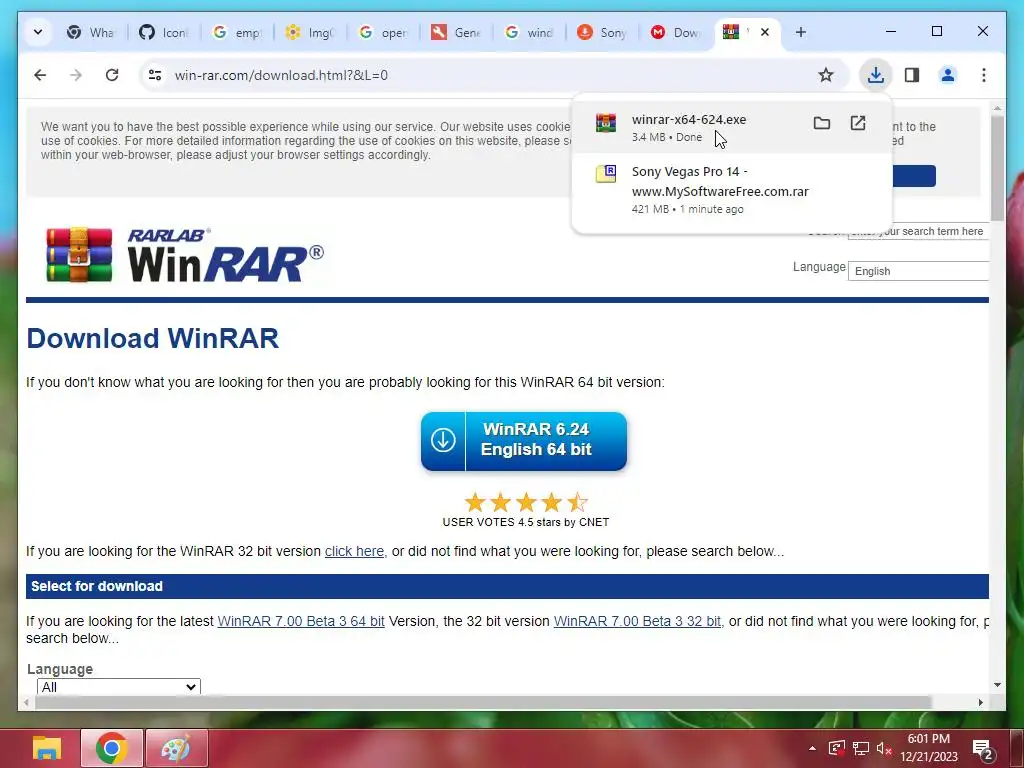Accept cookies with the blue button

[x=913, y=176]
